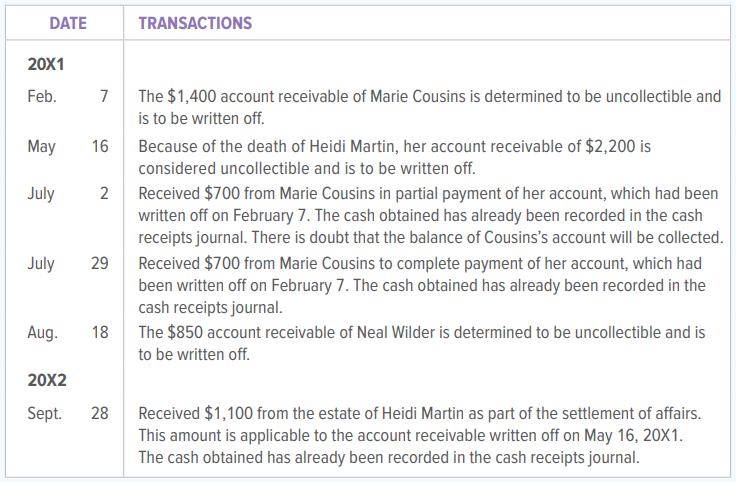Click the May 16 date entry
The image size is (736, 482).
(x=67, y=146)
